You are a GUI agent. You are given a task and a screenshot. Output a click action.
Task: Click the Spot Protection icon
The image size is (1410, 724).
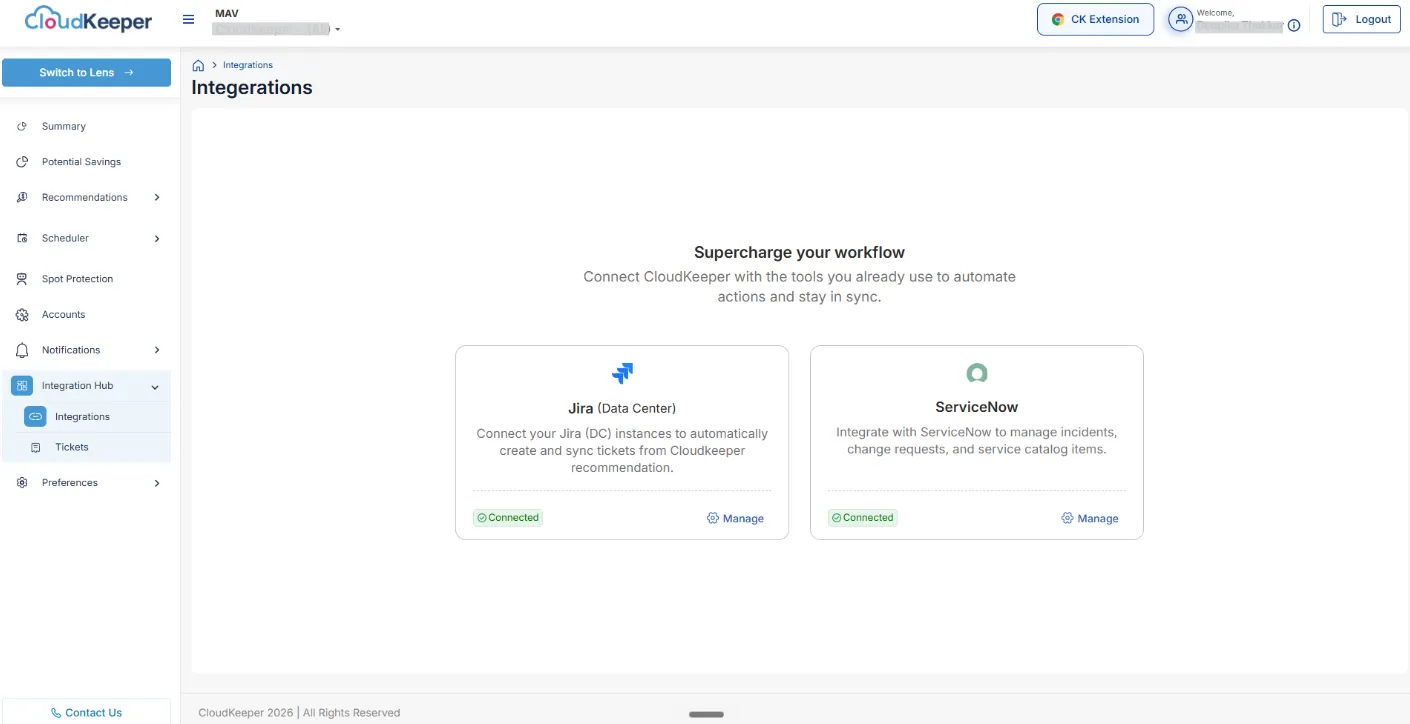pyautogui.click(x=22, y=279)
